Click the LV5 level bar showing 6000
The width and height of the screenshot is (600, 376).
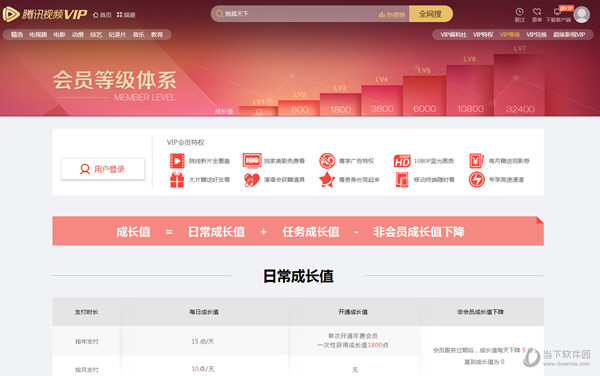click(424, 96)
